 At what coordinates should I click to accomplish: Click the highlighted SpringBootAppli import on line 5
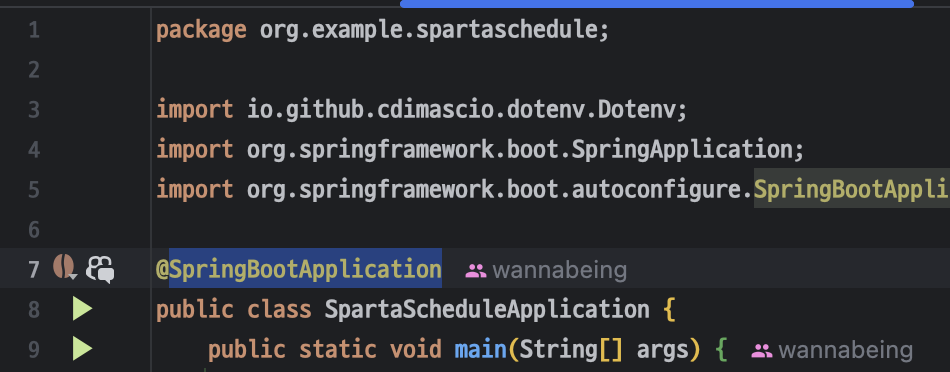(x=851, y=189)
